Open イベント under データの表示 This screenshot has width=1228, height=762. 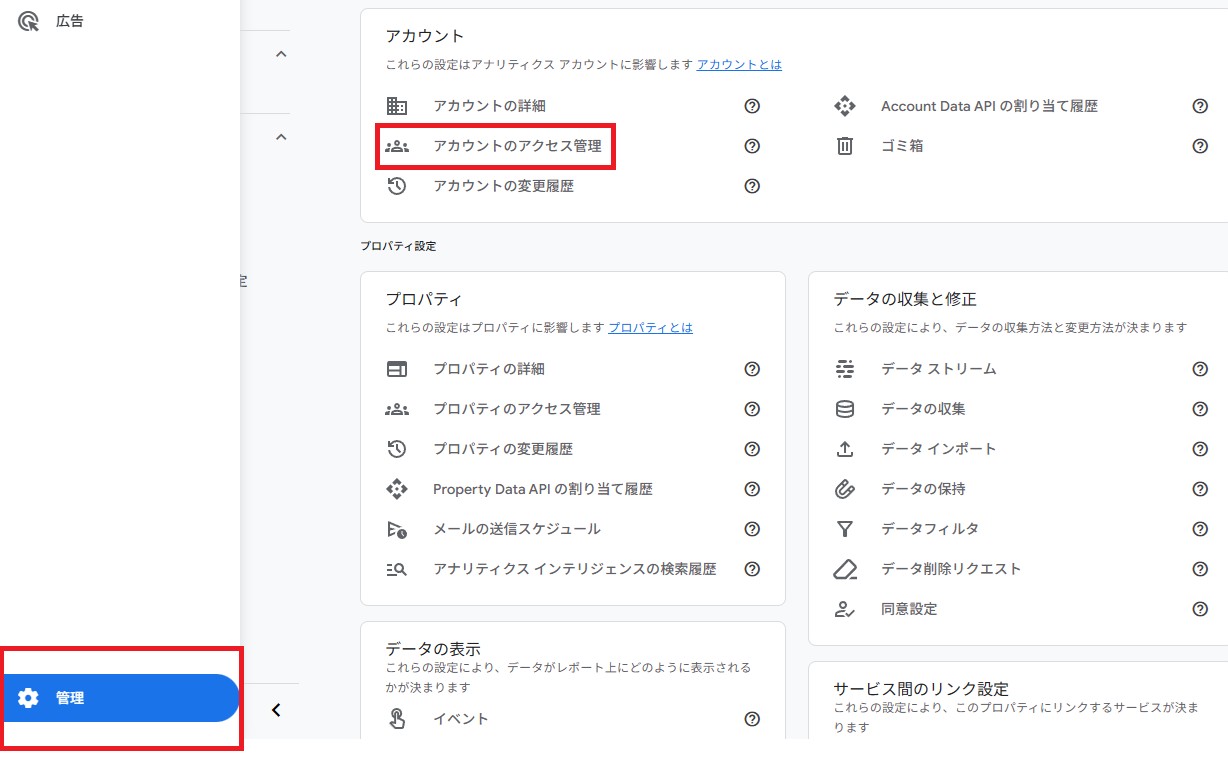pyautogui.click(x=461, y=719)
